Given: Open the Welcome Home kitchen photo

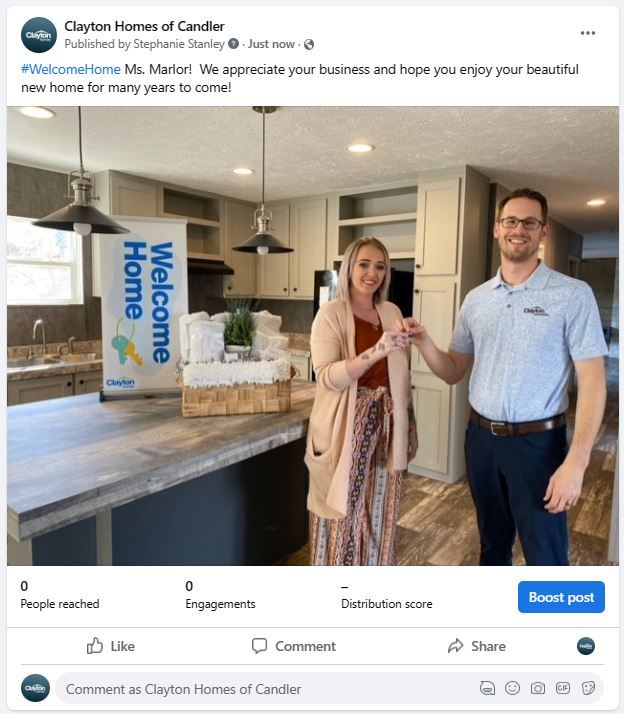Looking at the screenshot, I should [312, 336].
